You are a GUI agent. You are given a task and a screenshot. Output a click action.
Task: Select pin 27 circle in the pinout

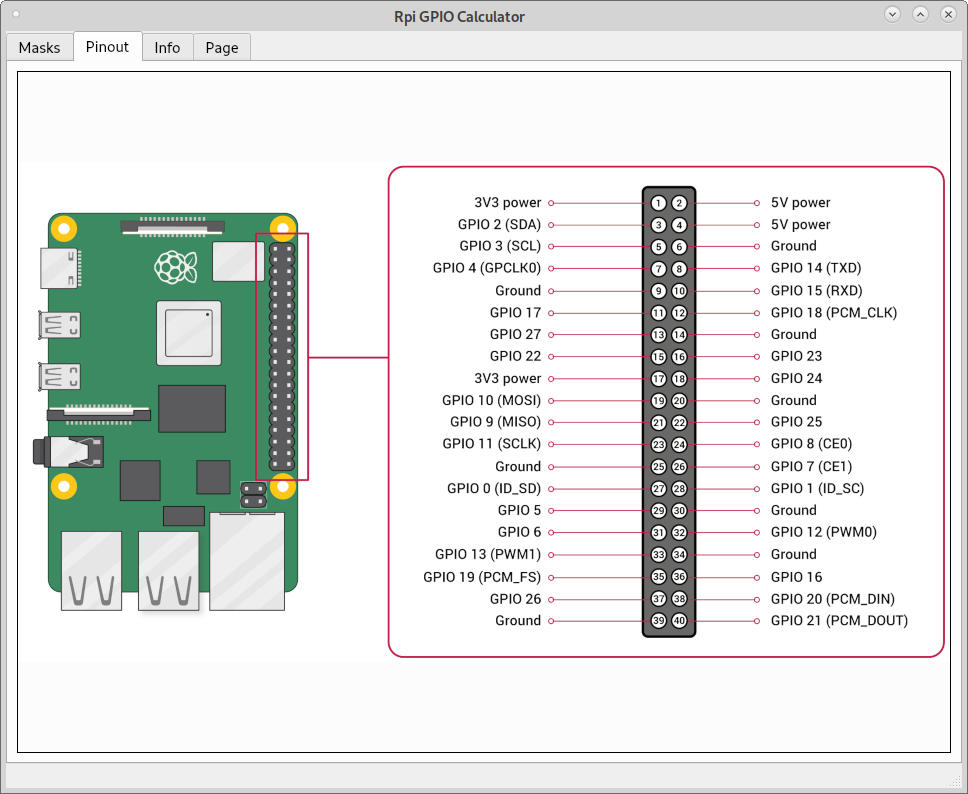tap(659, 489)
